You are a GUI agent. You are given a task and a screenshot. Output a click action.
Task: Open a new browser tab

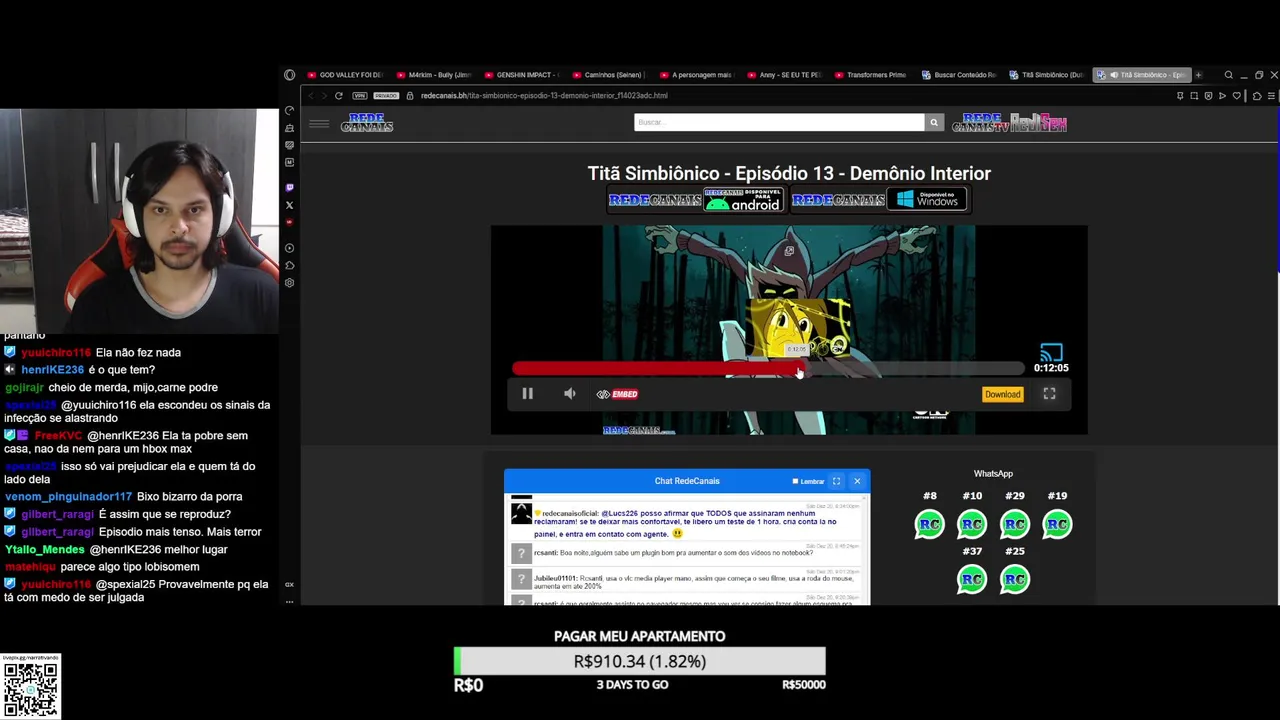1198,75
